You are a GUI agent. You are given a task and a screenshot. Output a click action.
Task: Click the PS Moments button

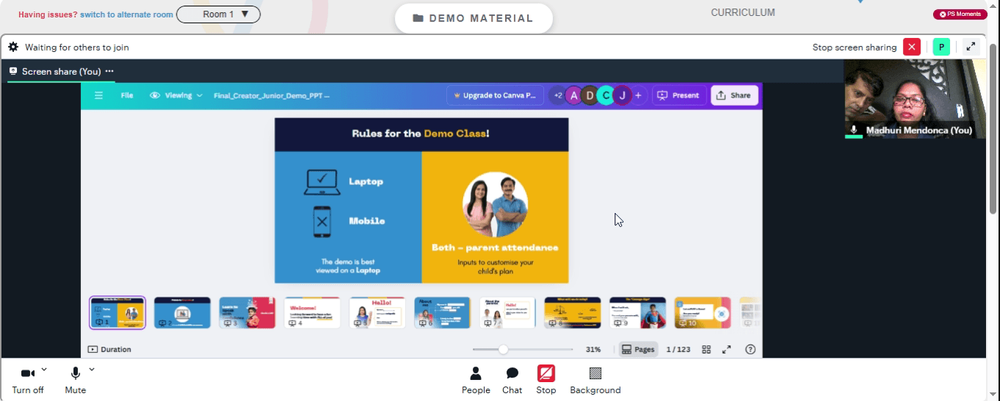[960, 14]
